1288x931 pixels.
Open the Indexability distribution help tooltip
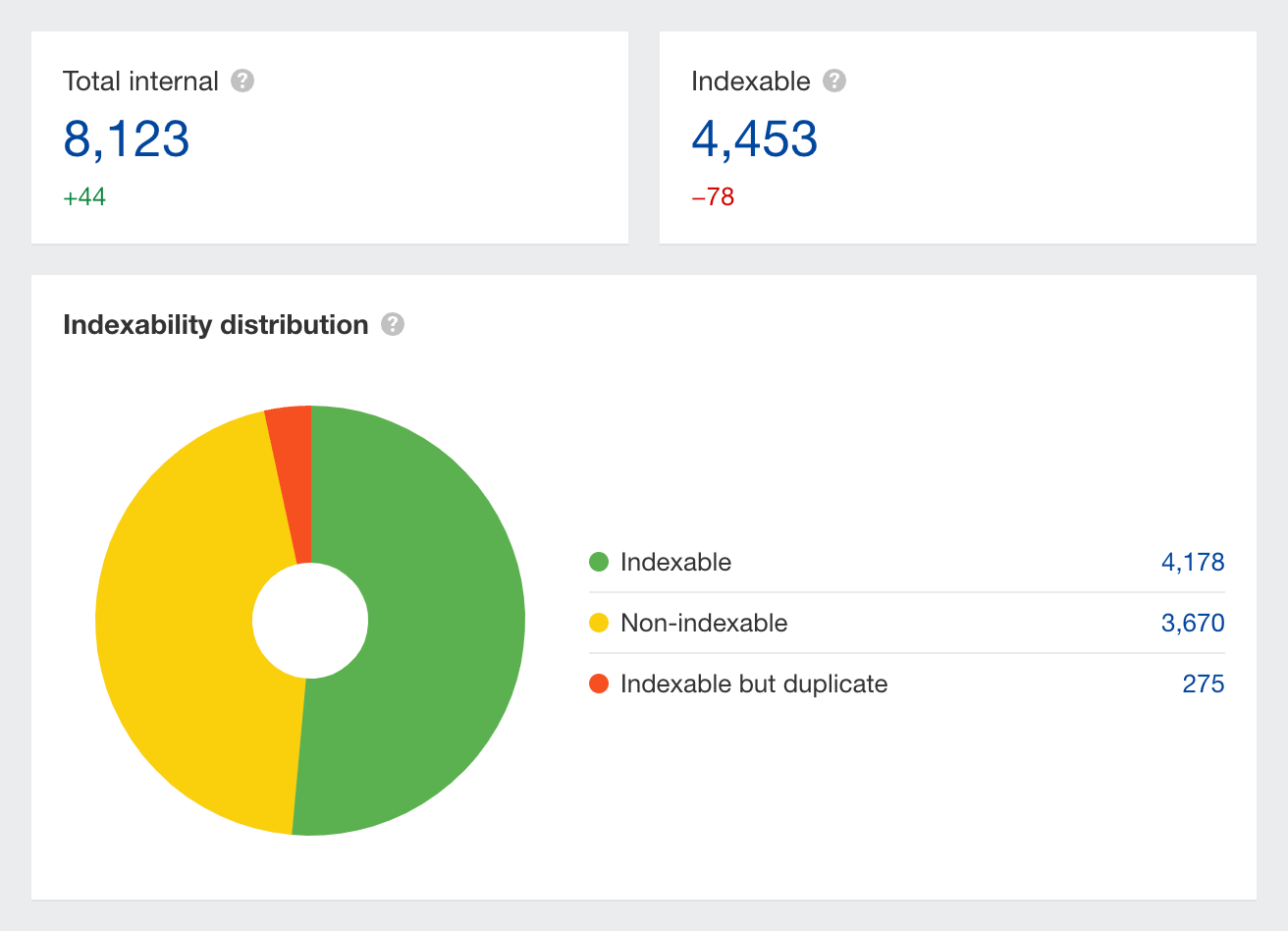[392, 324]
